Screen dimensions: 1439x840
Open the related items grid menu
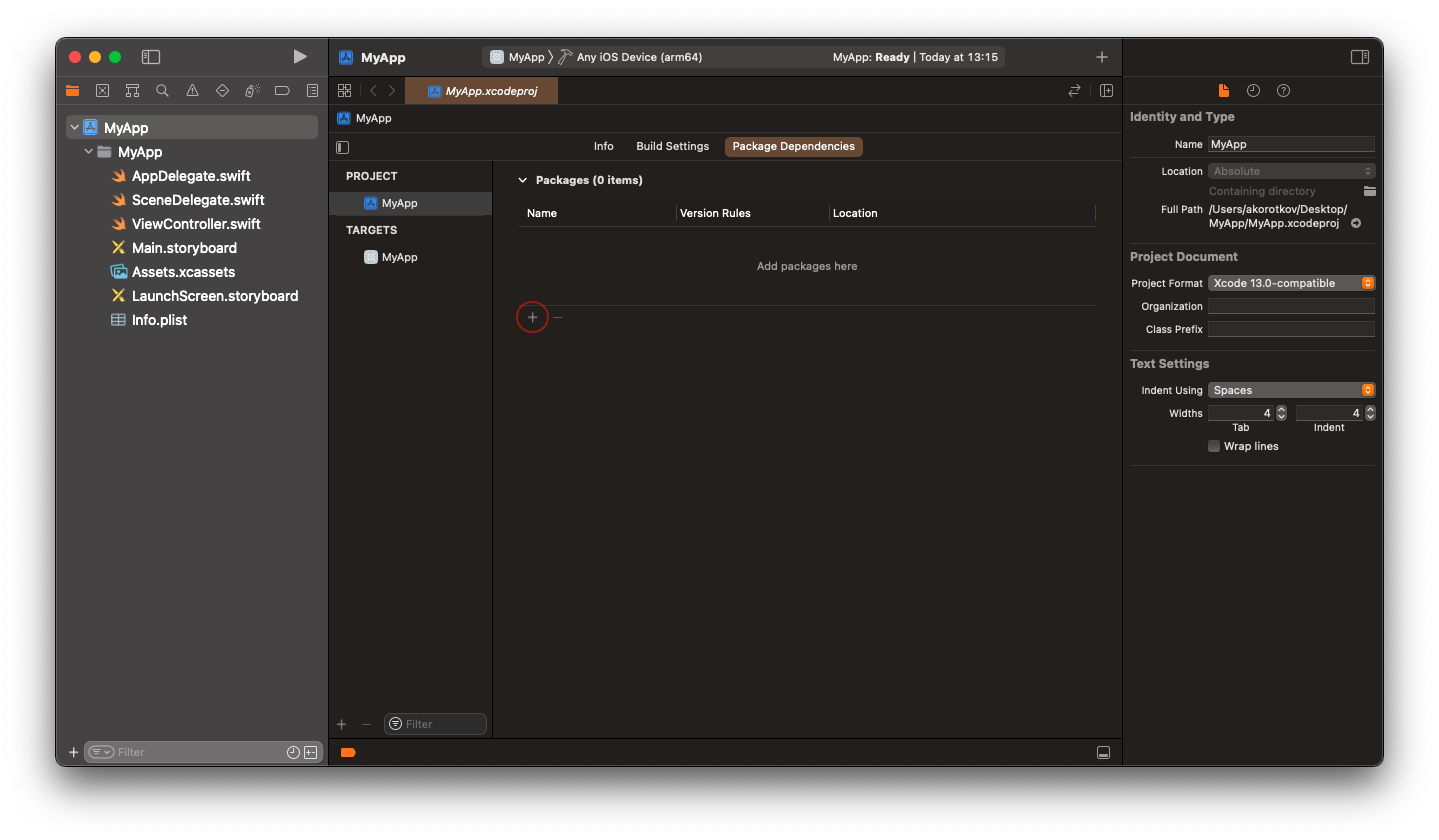[344, 90]
